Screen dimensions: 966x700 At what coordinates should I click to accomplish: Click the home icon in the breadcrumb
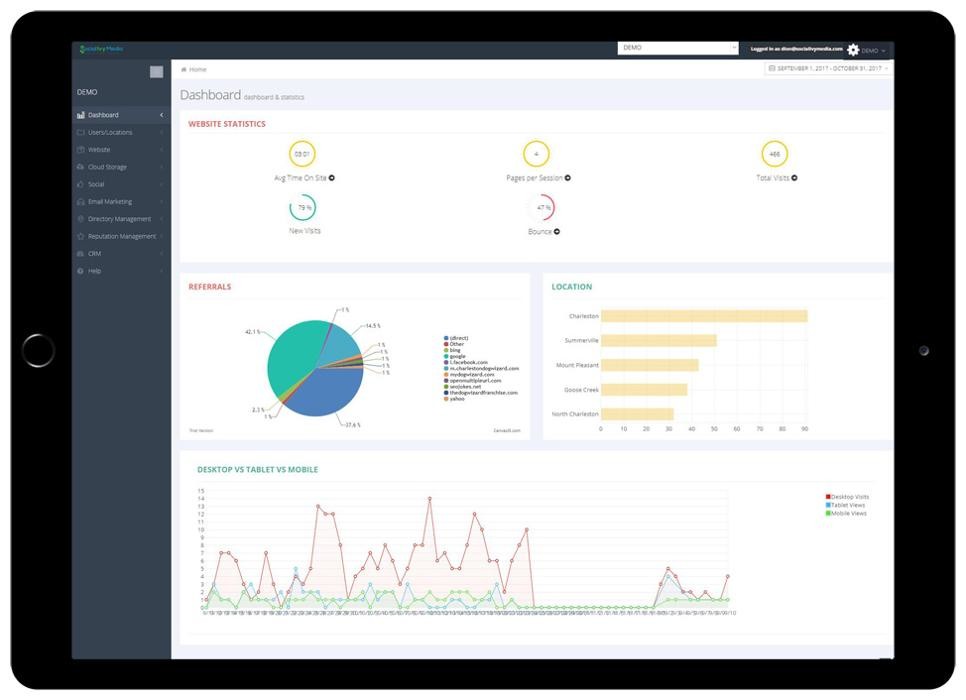pos(183,70)
